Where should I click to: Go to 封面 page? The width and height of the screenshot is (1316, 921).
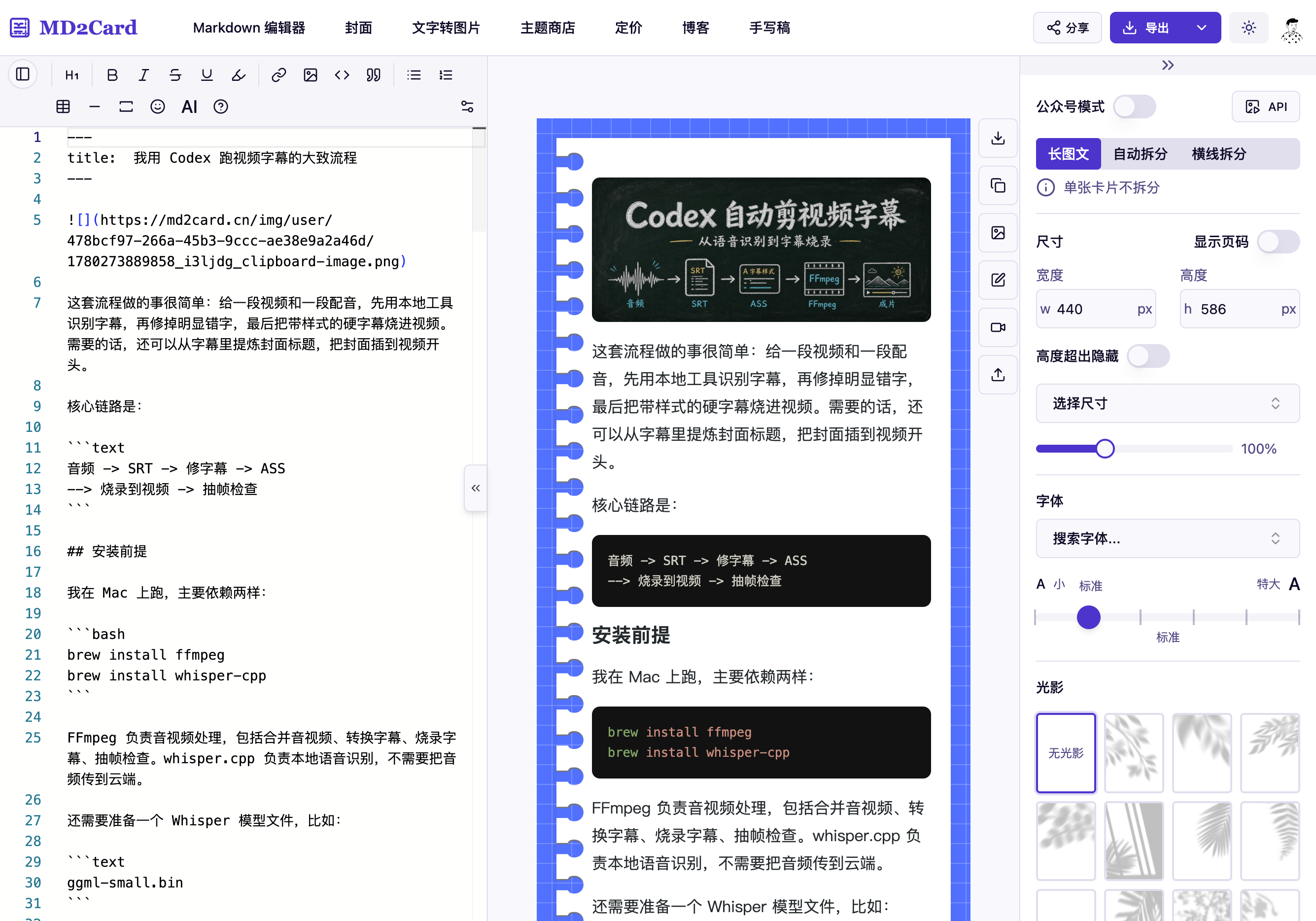point(359,28)
